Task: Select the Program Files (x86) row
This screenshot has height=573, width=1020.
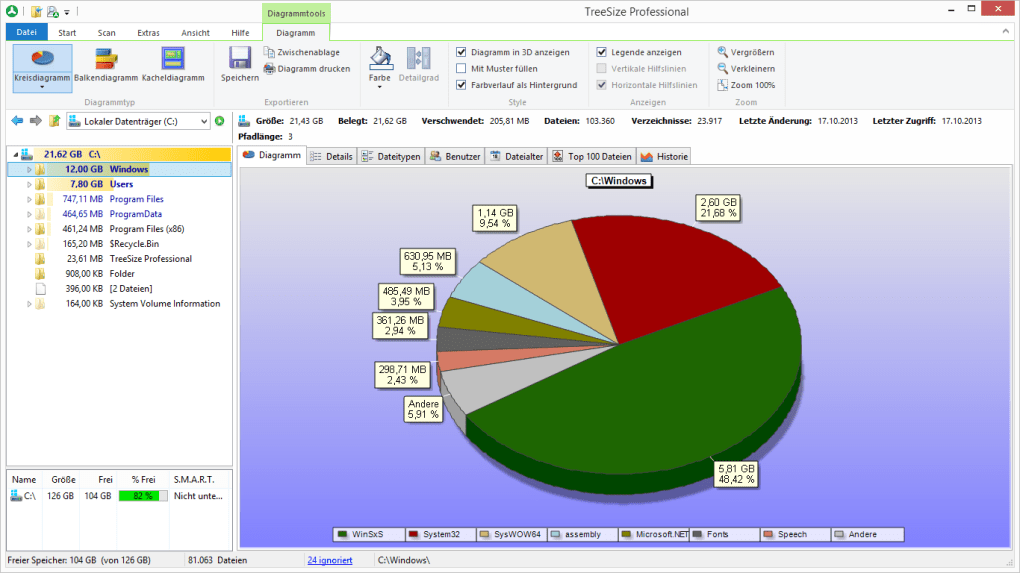Action: tap(119, 229)
